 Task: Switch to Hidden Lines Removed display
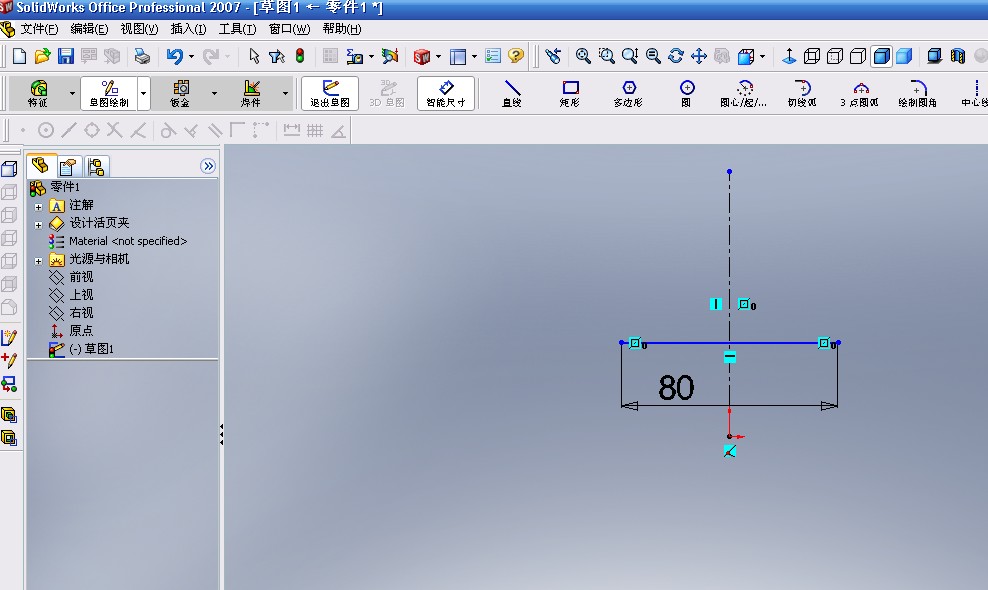858,56
